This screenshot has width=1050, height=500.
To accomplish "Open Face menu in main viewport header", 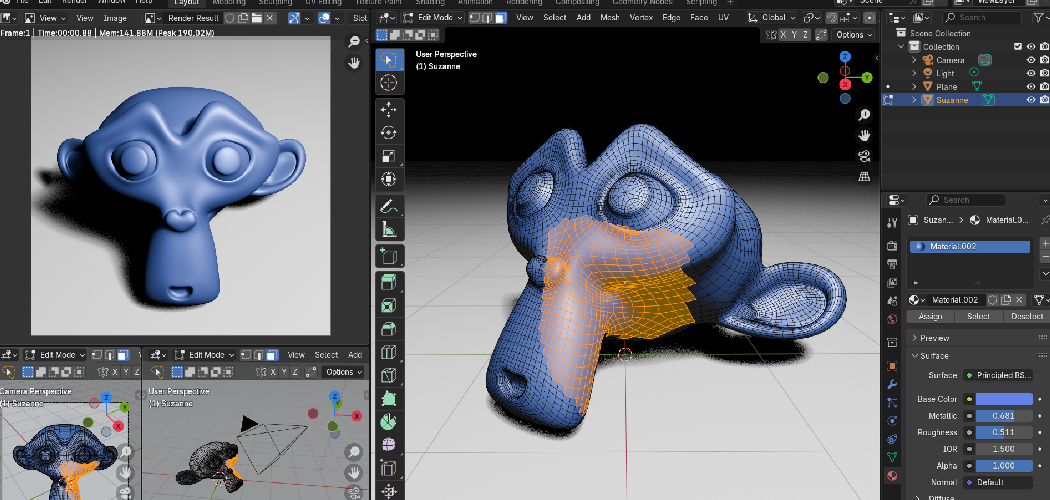I will coord(698,17).
